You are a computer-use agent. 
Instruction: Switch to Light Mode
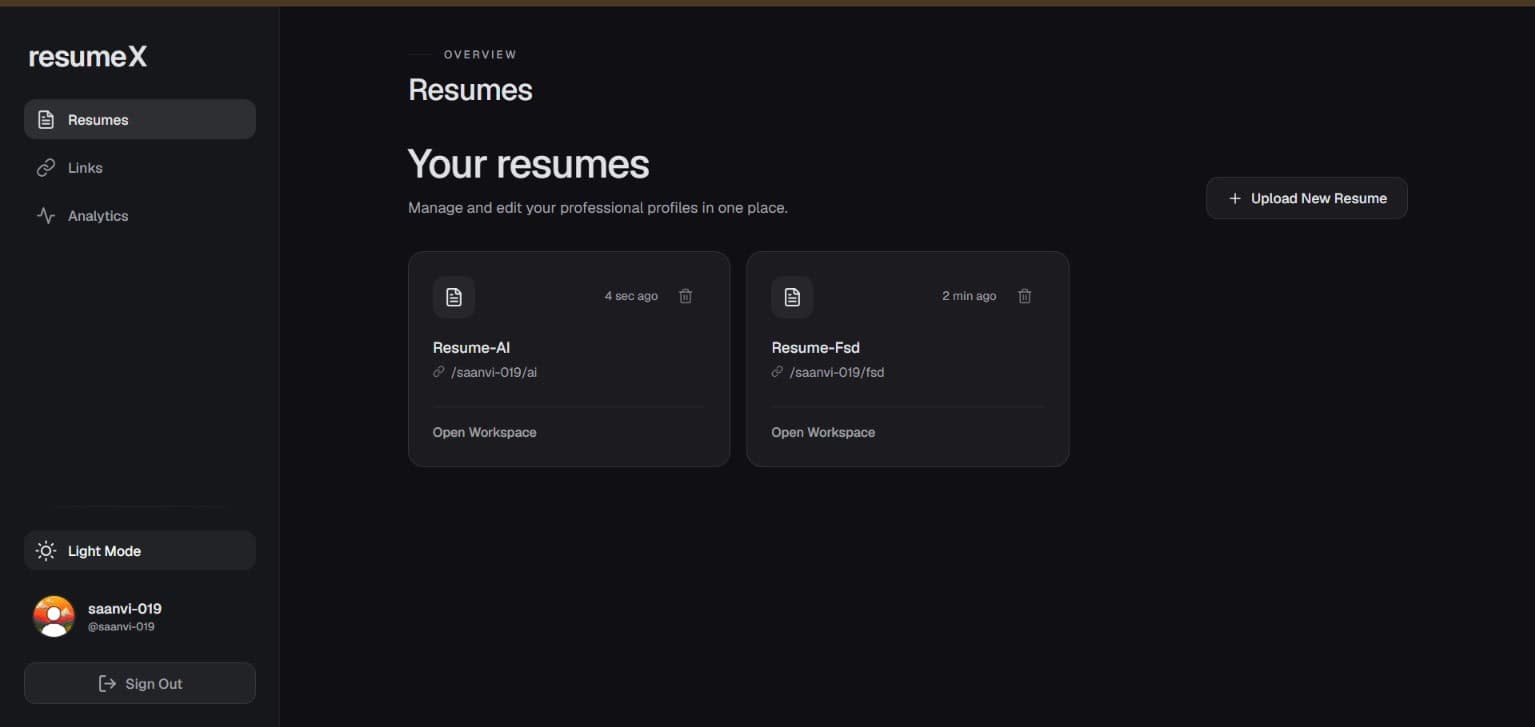[x=140, y=551]
